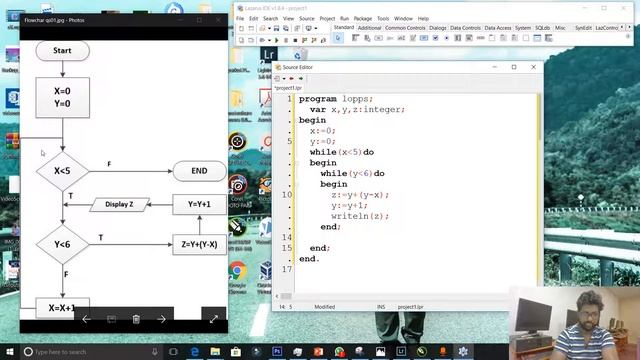
Task: Click the Step Over debug icon
Action: point(314,40)
